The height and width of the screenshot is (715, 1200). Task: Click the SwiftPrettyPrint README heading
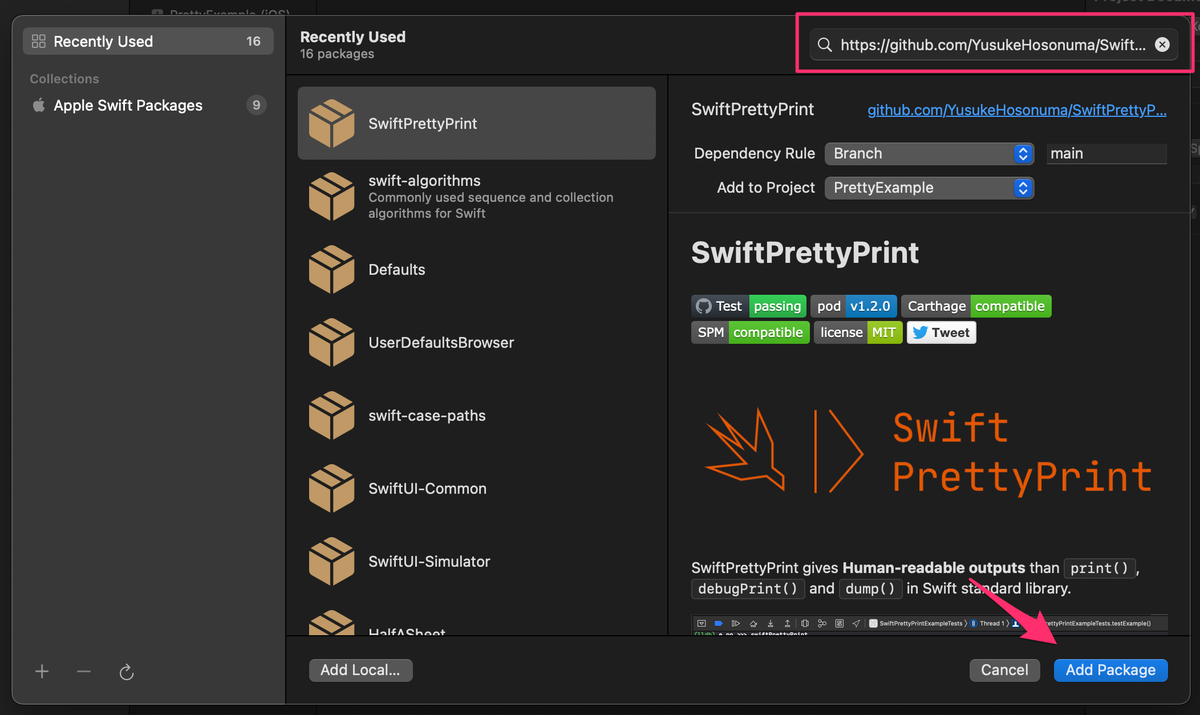805,252
